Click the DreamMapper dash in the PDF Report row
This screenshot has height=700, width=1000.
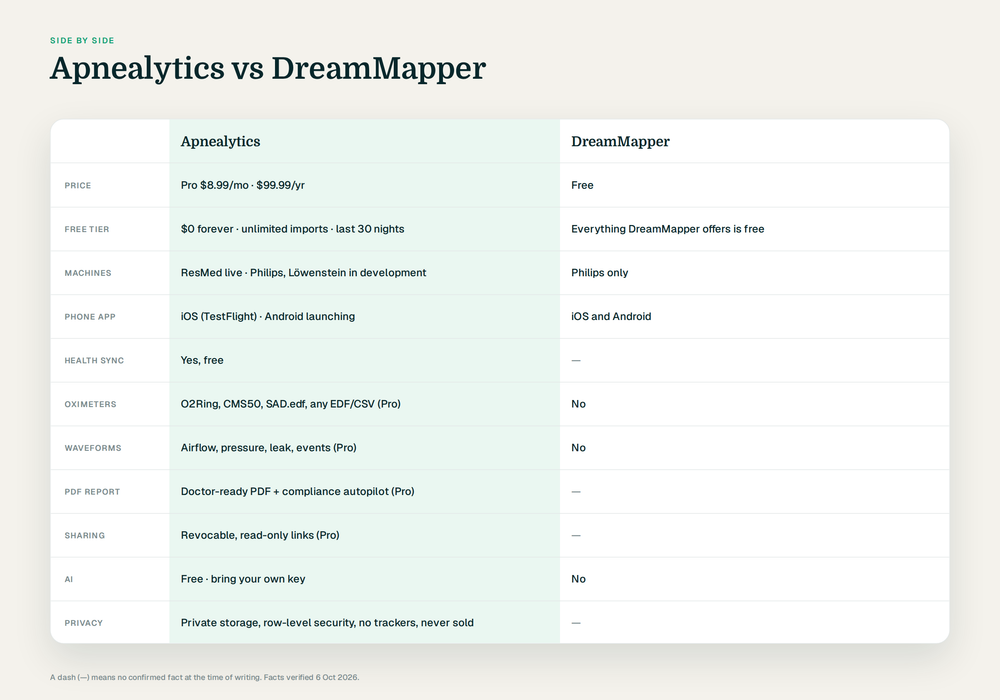(x=576, y=492)
